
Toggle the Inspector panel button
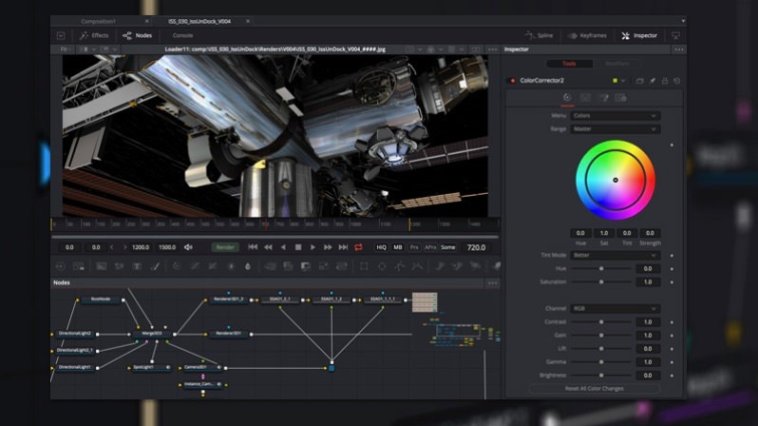click(x=639, y=35)
